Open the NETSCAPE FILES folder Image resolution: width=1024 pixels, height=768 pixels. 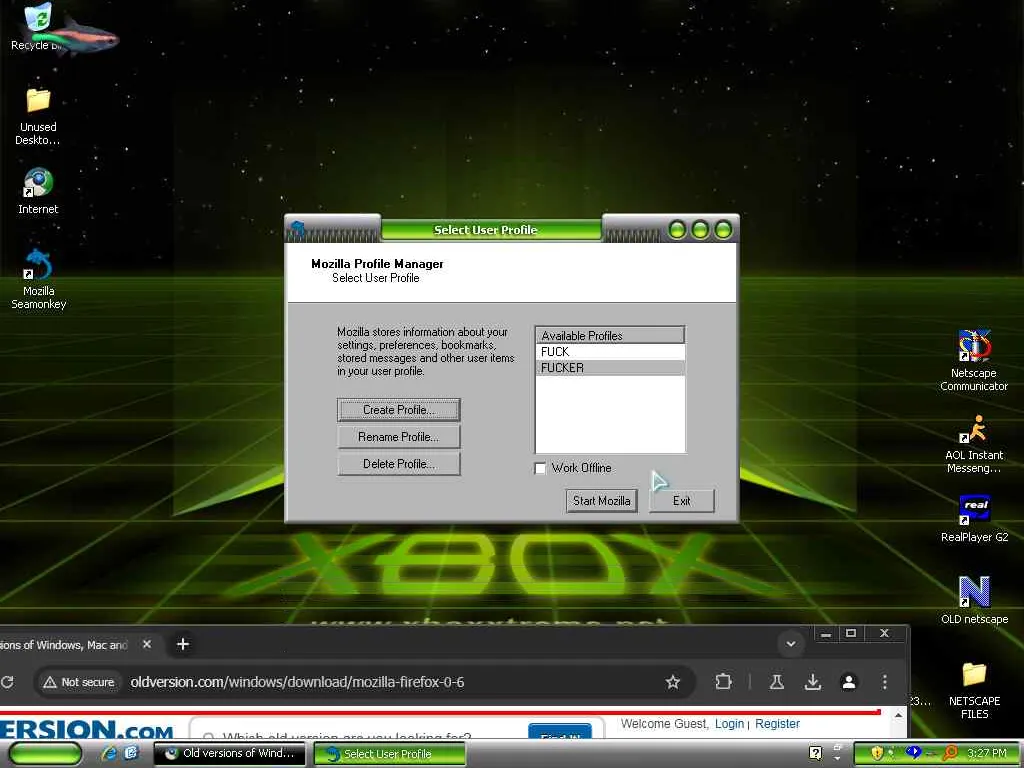(x=974, y=690)
